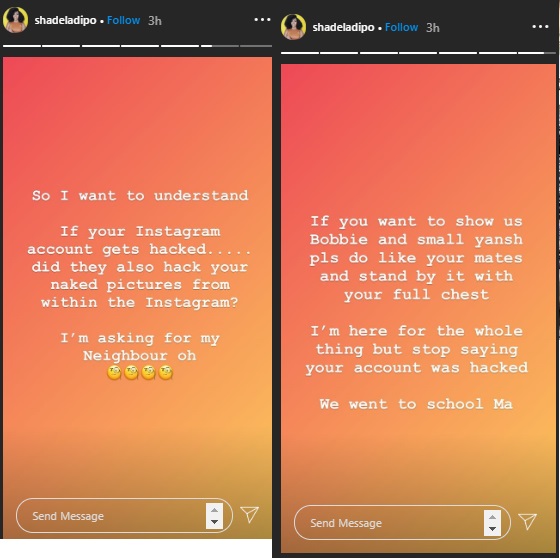Tap the left story text to pause
The width and height of the screenshot is (560, 558).
(x=139, y=284)
